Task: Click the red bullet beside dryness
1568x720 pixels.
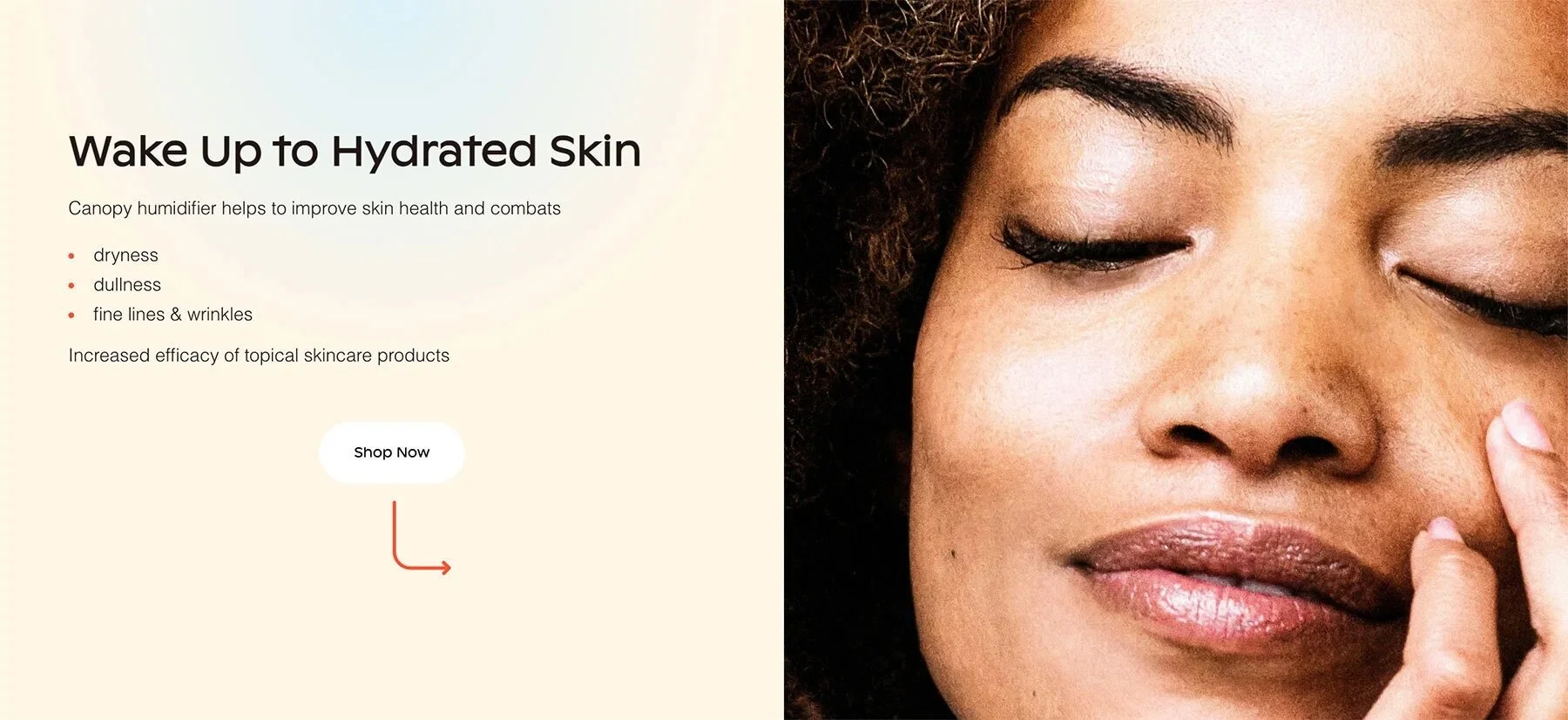Action: pos(71,256)
